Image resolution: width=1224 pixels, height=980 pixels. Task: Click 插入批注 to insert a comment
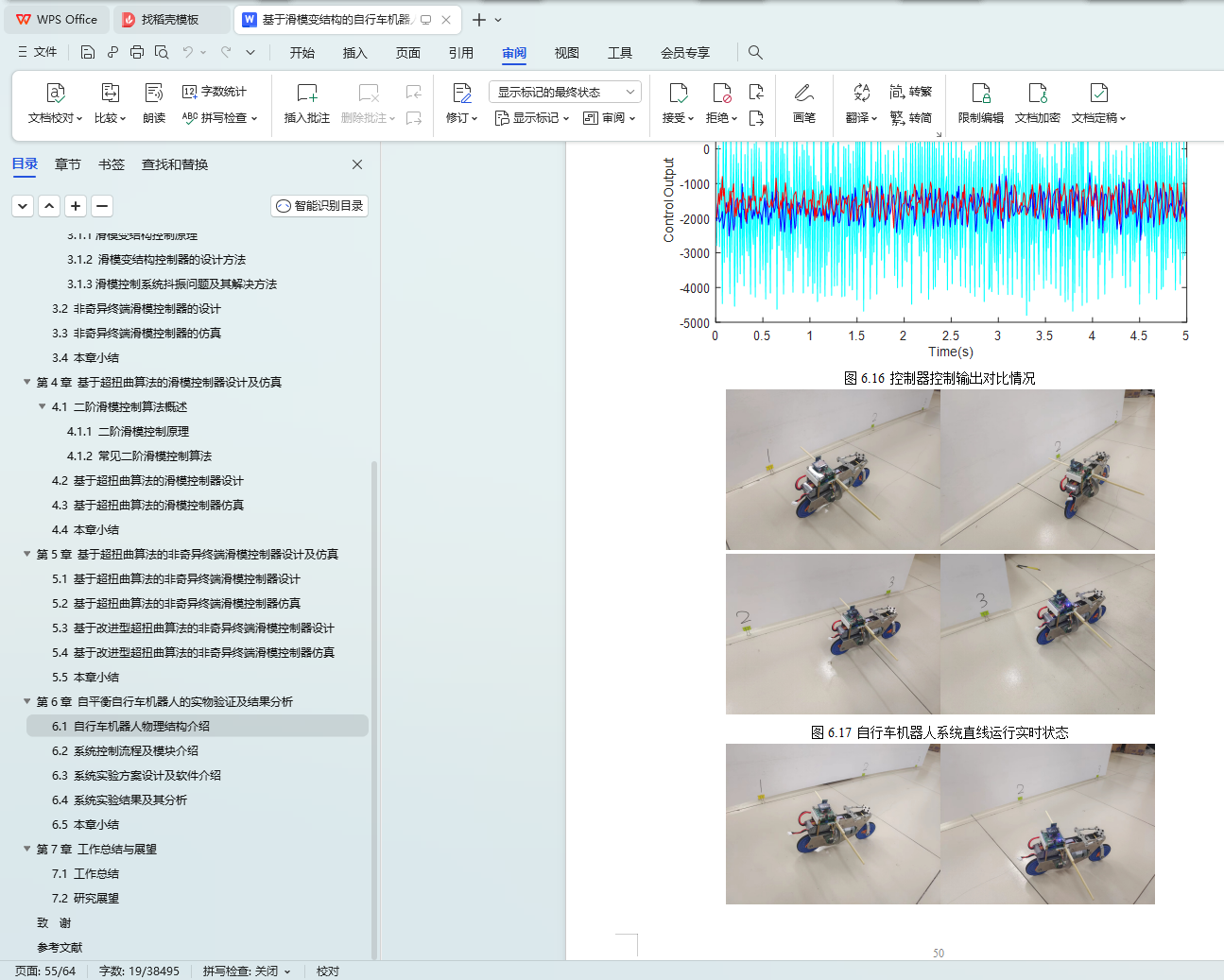click(x=307, y=103)
